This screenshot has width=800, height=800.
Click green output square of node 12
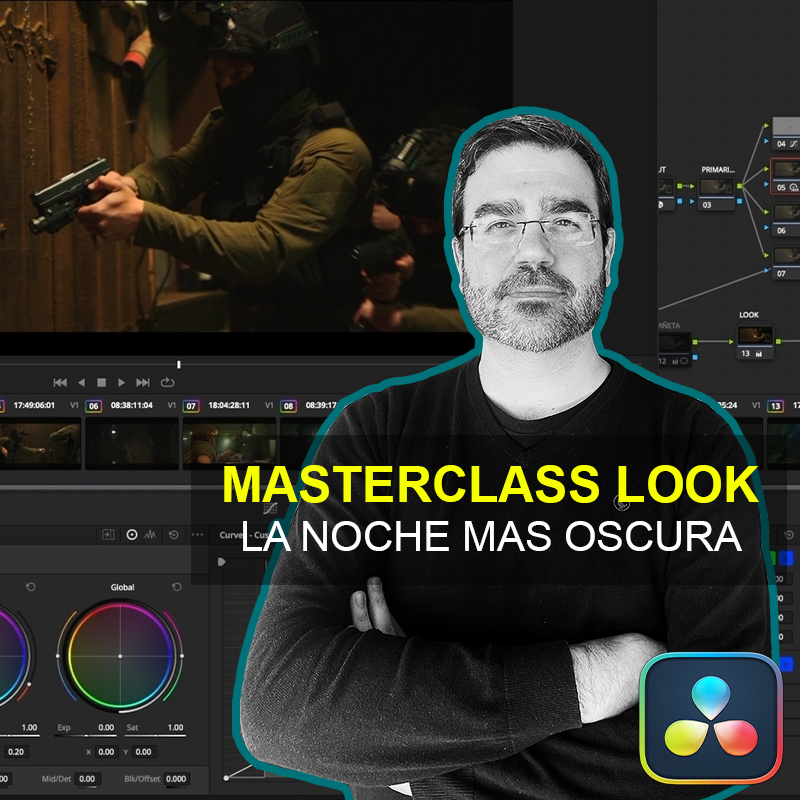695,341
